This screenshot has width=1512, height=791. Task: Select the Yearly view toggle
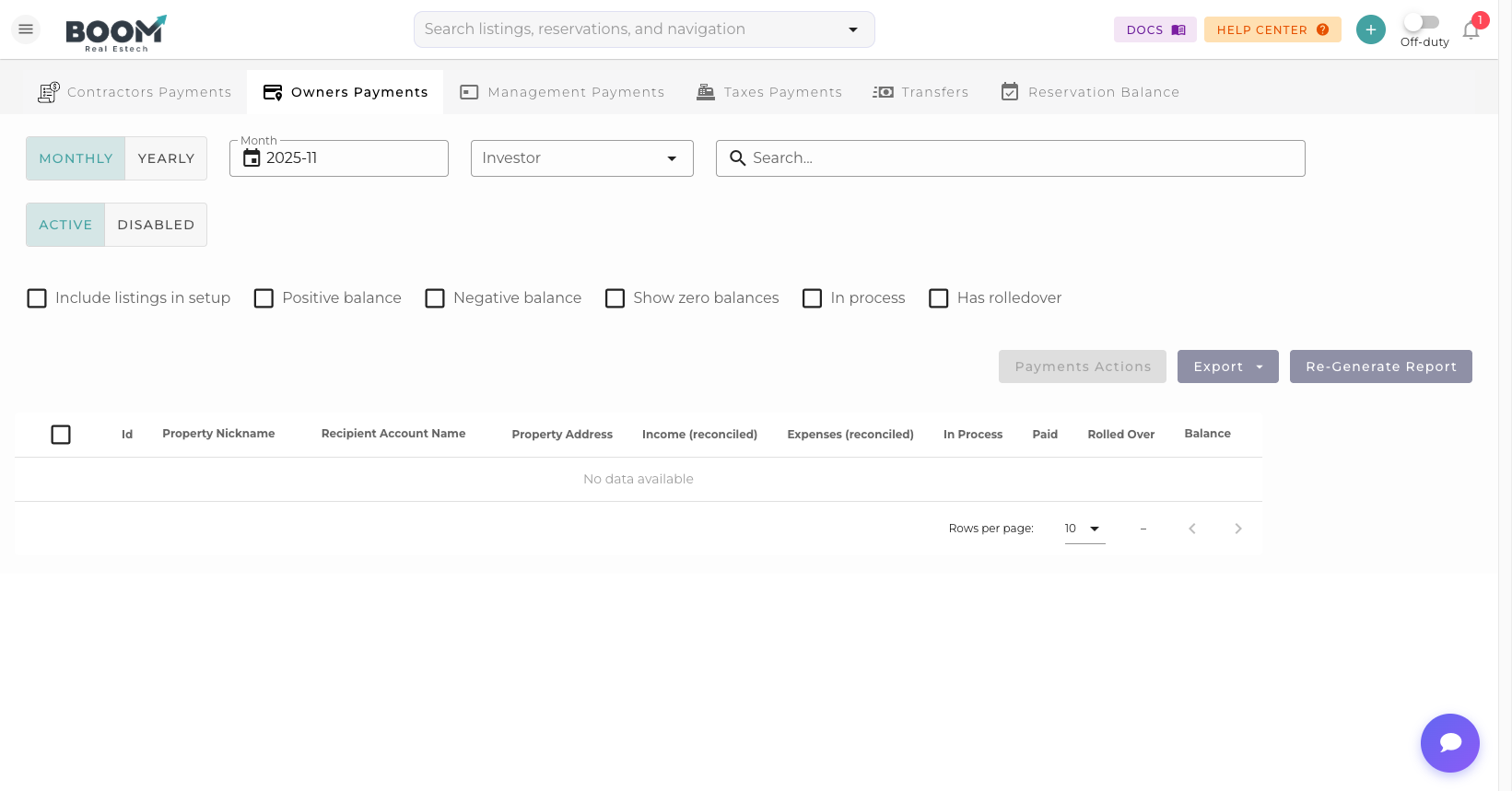[x=166, y=158]
